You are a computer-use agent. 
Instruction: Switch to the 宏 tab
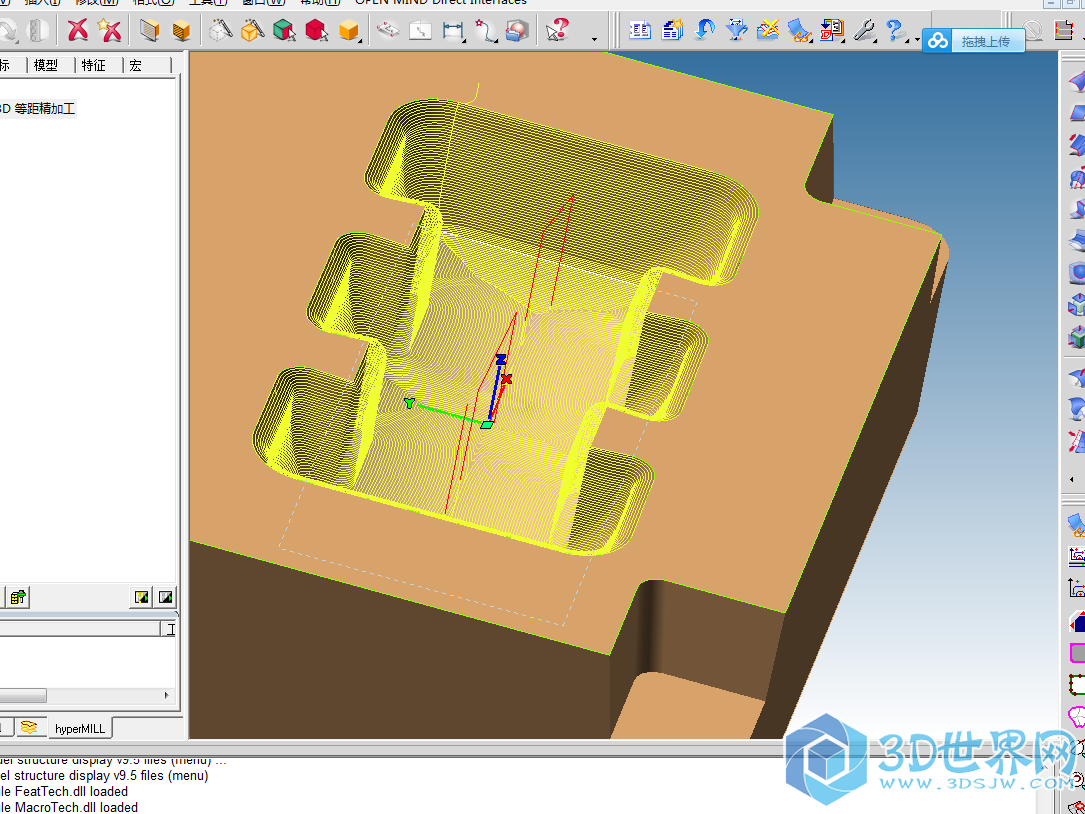click(x=135, y=65)
